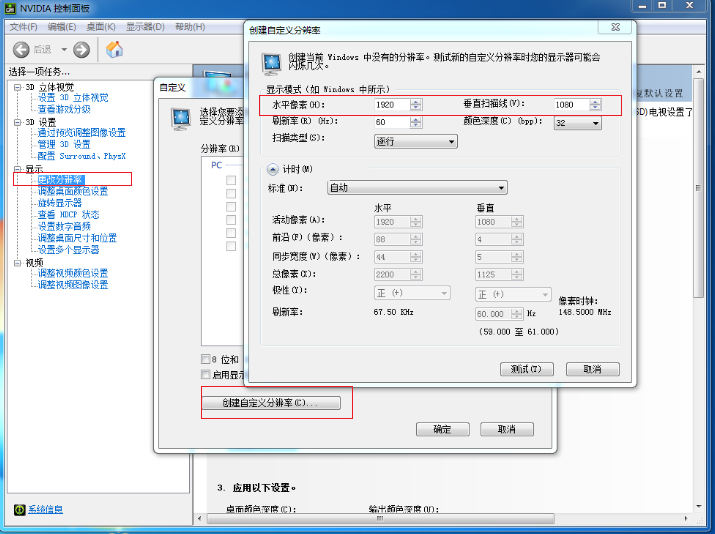
Task: Click the 水平像素(H) stepper arrows
Action: click(x=415, y=105)
